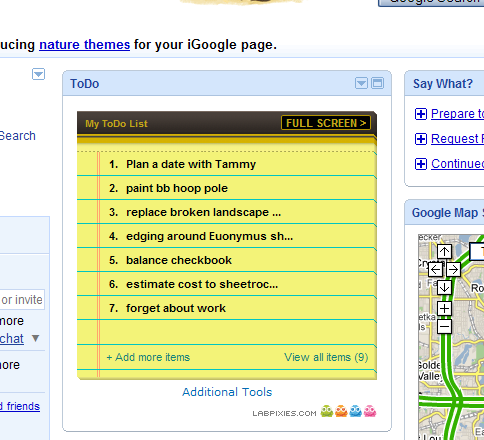Click the Say What? gadget title
484x440 pixels.
click(443, 84)
